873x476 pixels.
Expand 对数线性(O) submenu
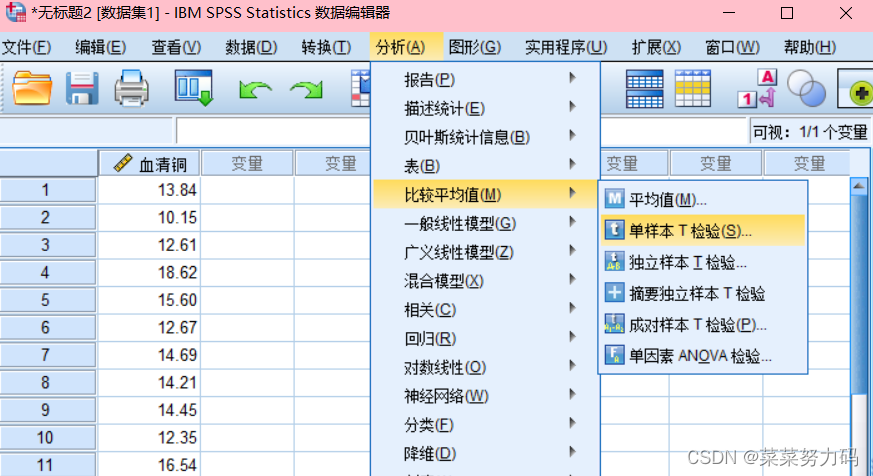coord(486,367)
